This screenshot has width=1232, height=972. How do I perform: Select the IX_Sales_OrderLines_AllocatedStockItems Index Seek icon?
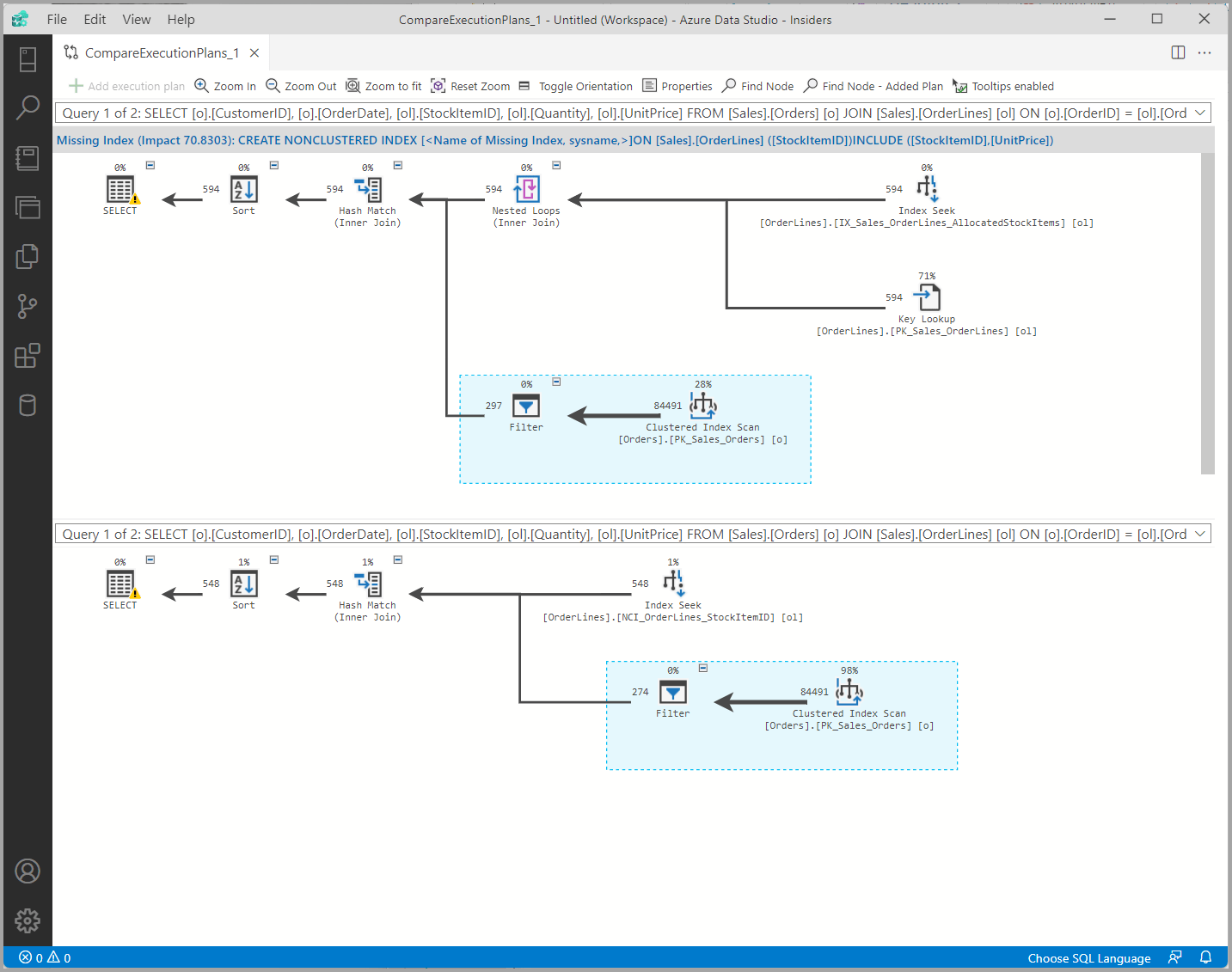(x=927, y=189)
